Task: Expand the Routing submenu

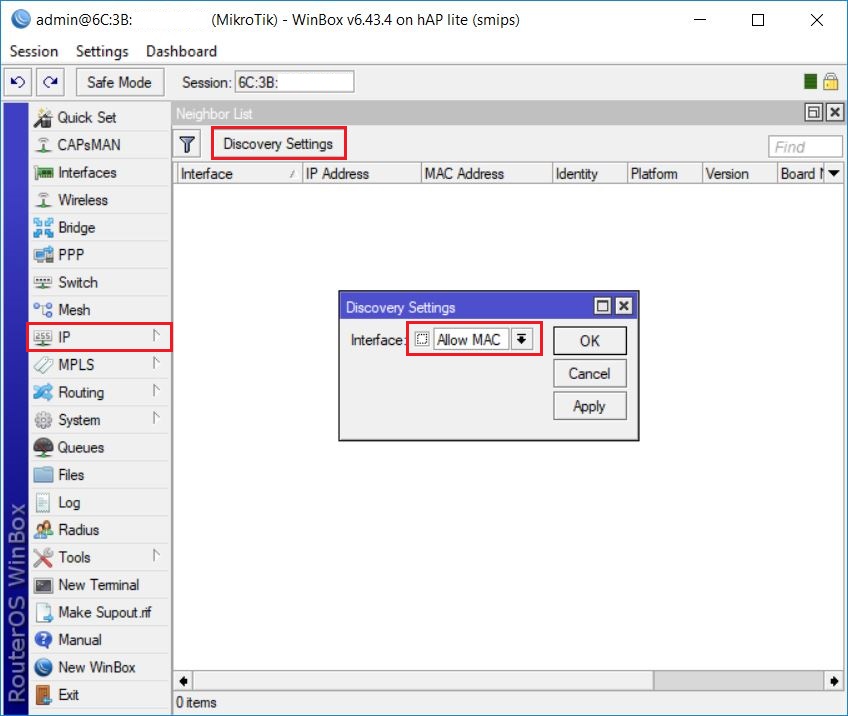Action: click(156, 390)
